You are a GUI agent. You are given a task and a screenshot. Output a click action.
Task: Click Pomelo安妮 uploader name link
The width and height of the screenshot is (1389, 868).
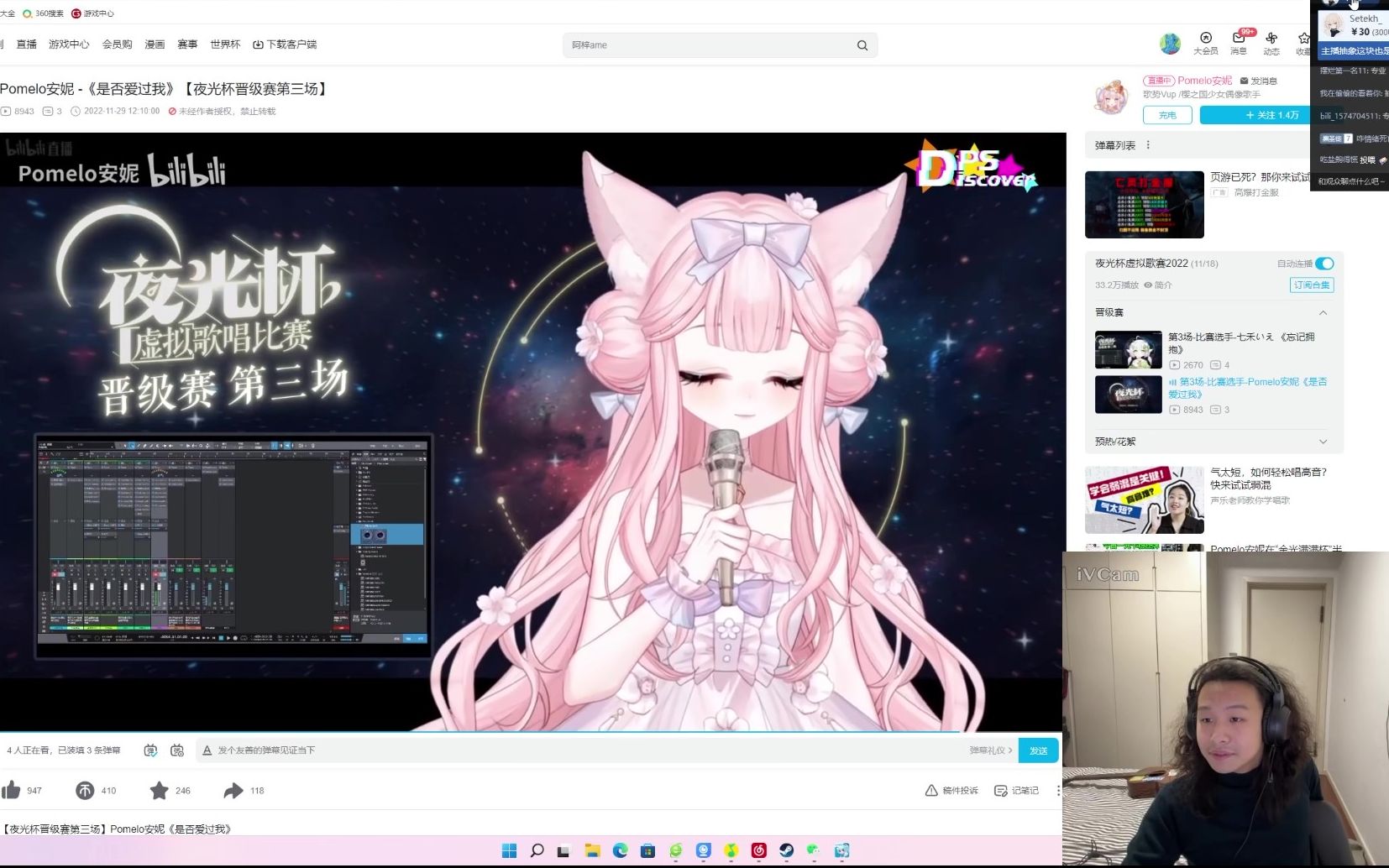click(1204, 81)
